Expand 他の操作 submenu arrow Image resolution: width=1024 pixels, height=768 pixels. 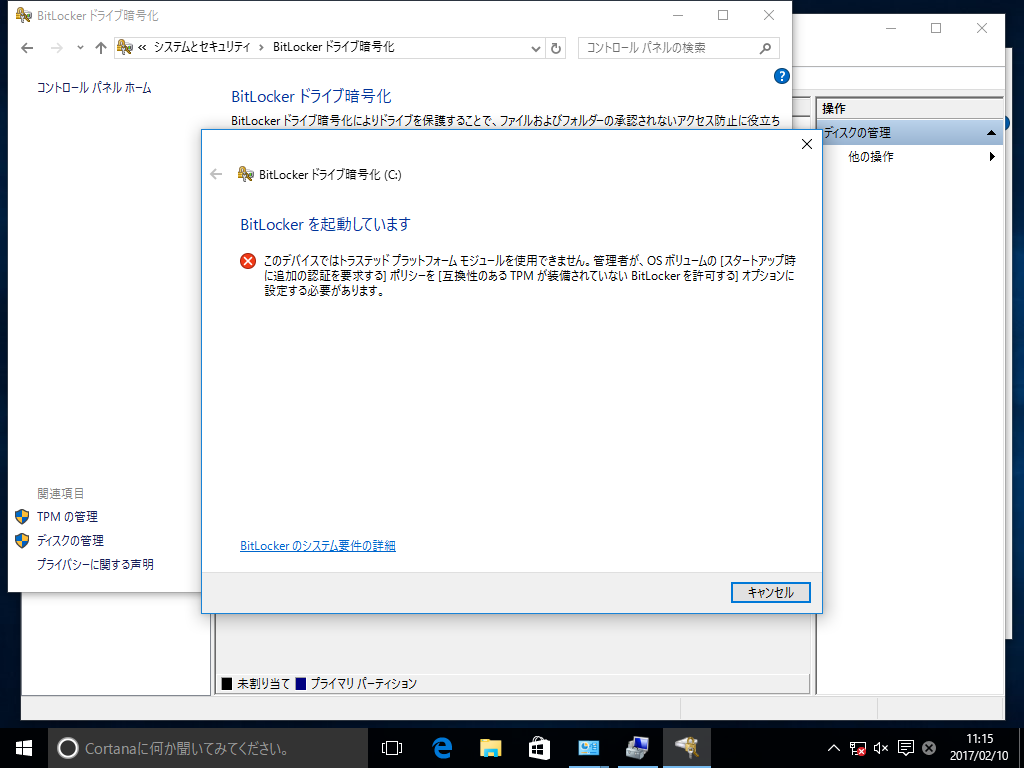tap(992, 157)
